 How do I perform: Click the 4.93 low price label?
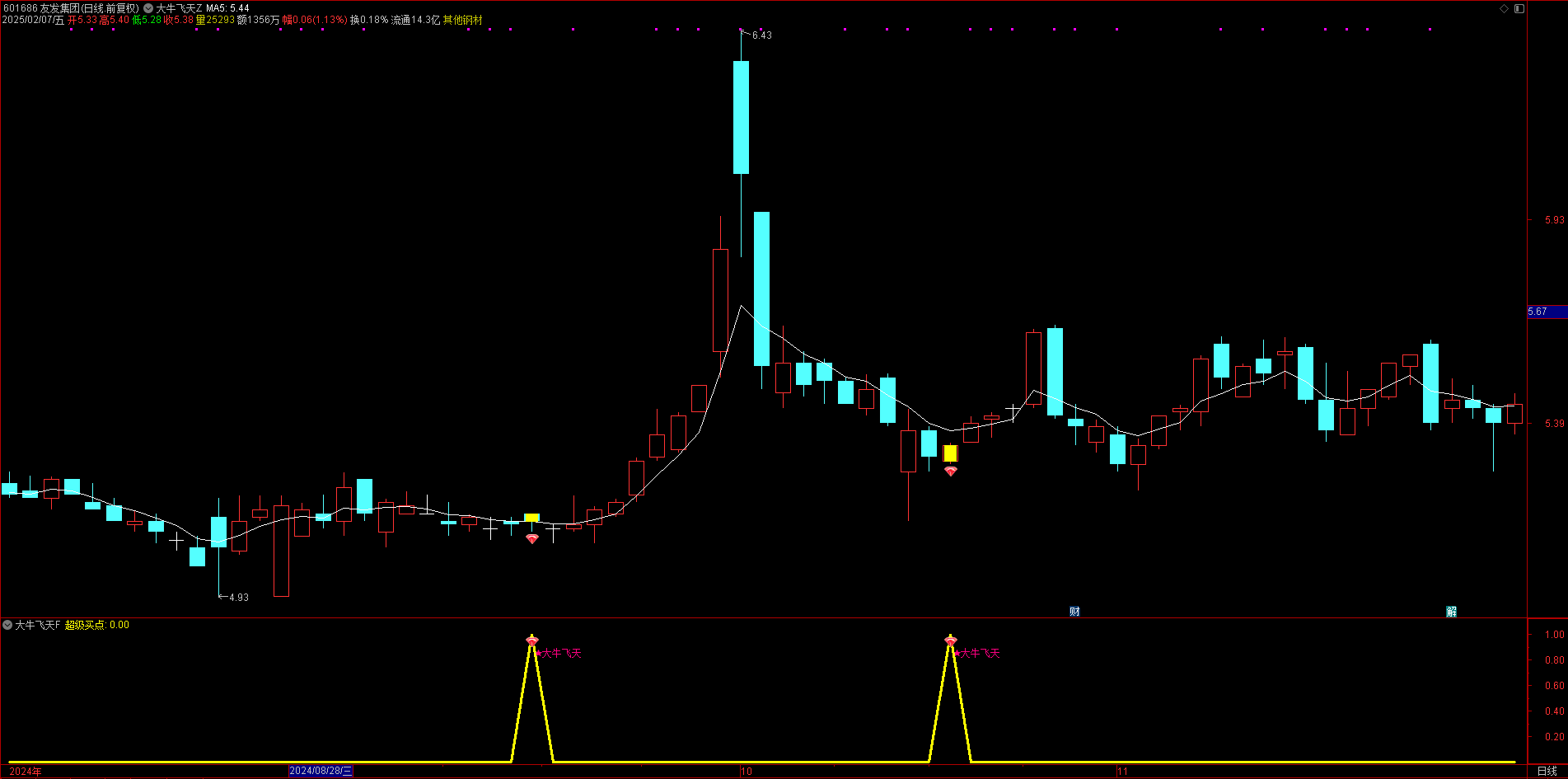[x=239, y=598]
